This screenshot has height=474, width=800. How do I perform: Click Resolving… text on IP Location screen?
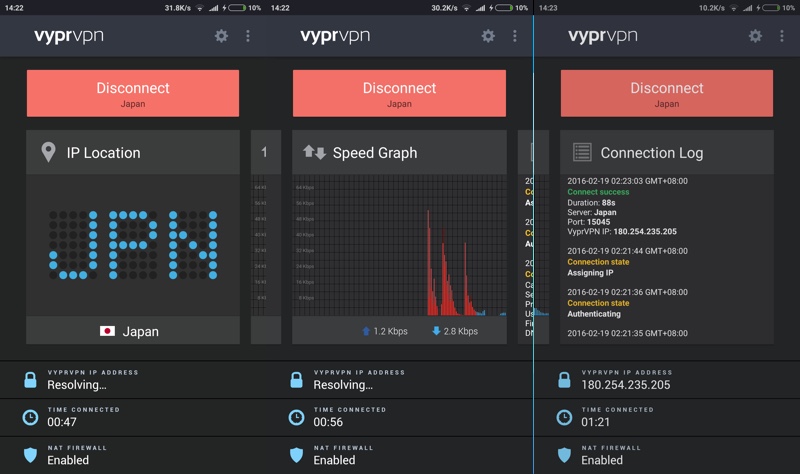point(77,385)
